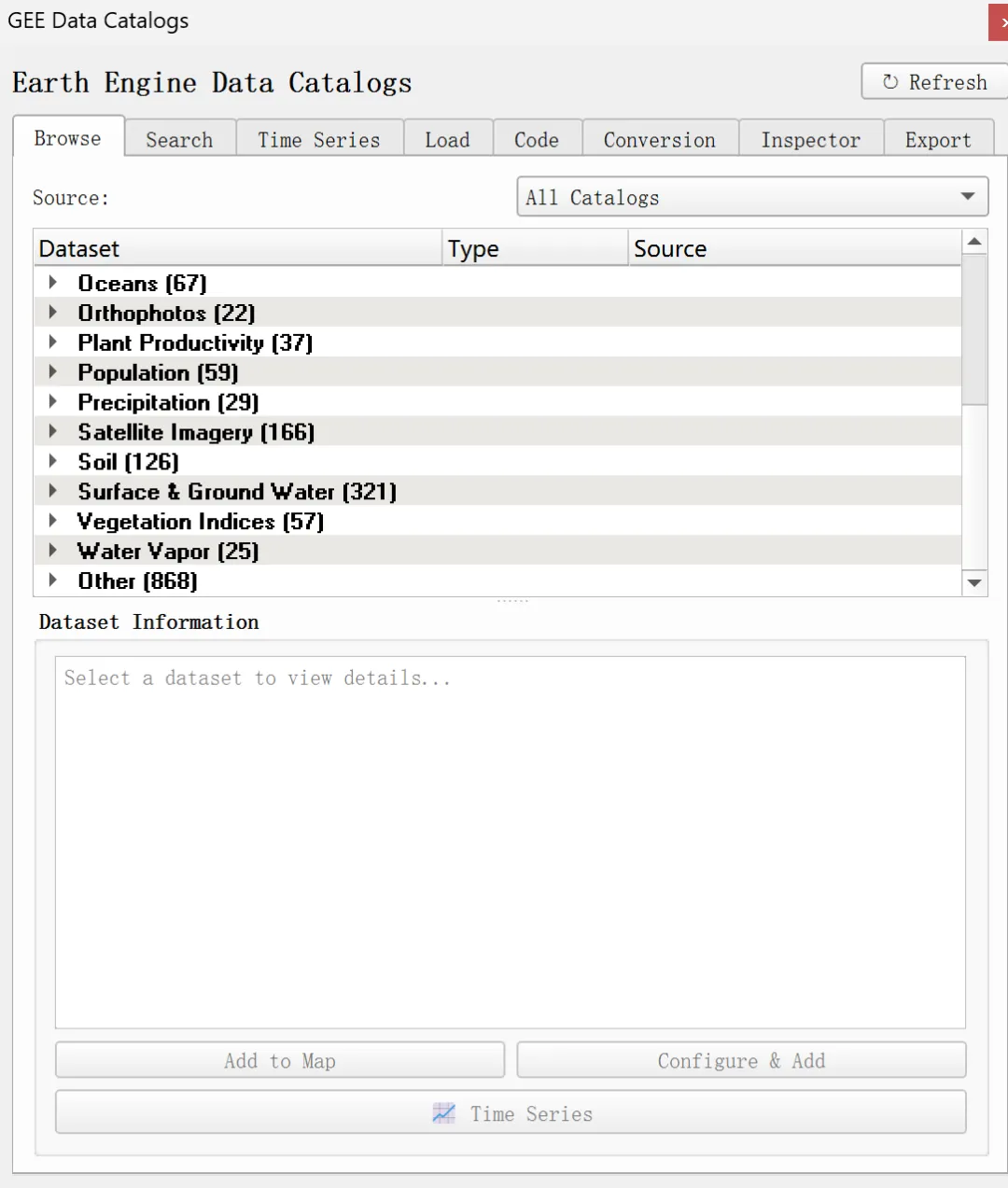Select the Oceans (67) row
The width and height of the screenshot is (1008, 1188).
[x=497, y=283]
